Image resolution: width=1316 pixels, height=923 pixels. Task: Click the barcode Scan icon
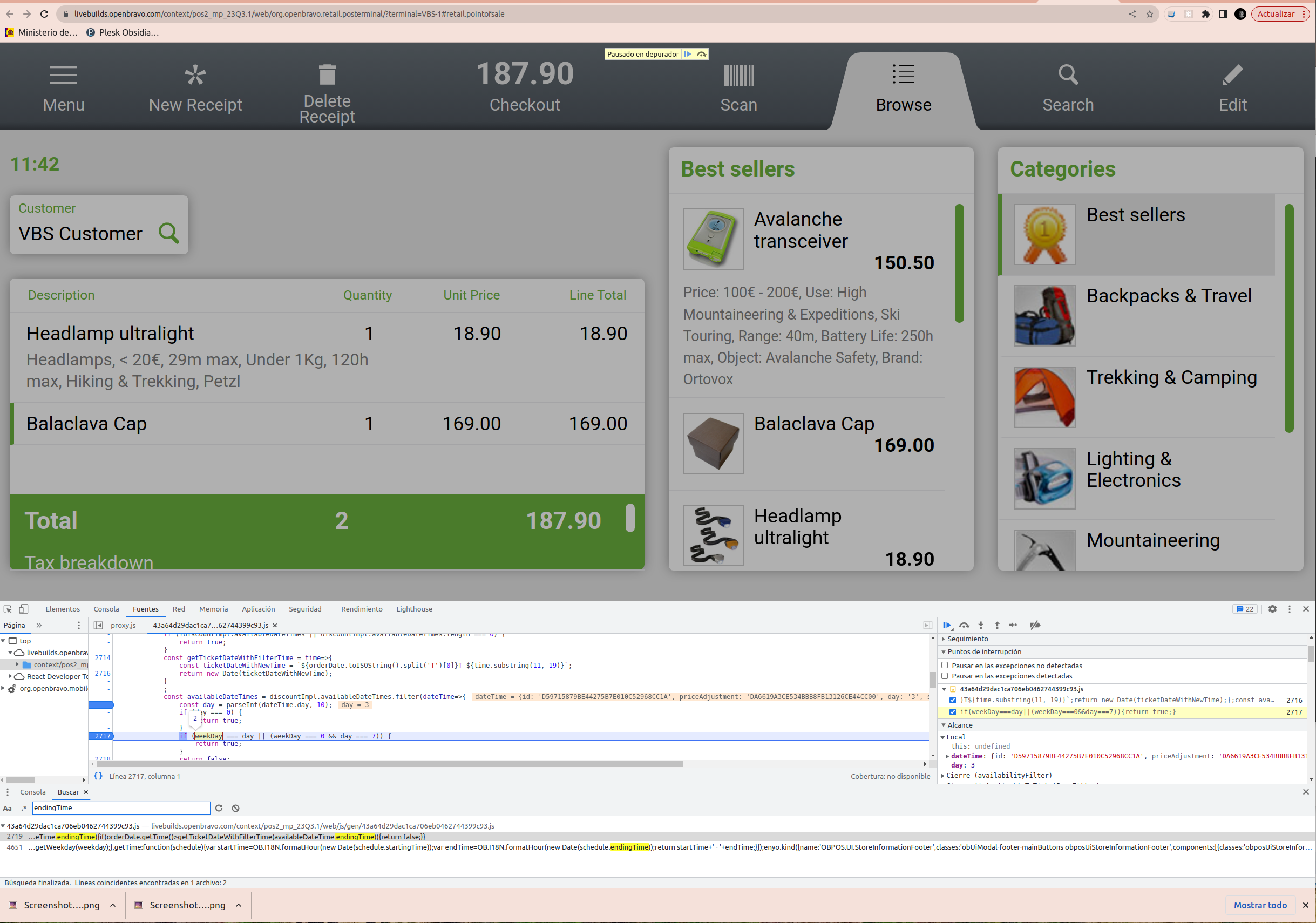pos(738,75)
